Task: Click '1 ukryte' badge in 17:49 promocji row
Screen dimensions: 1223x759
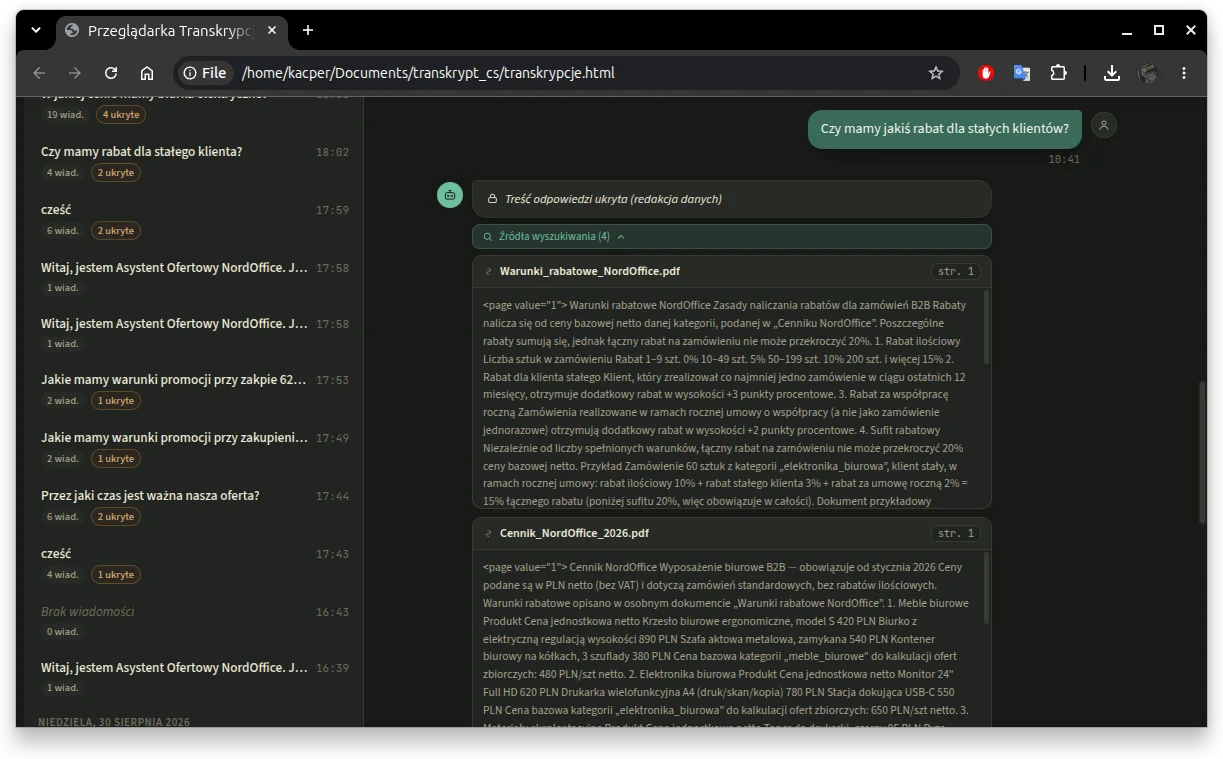Action: click(x=115, y=459)
